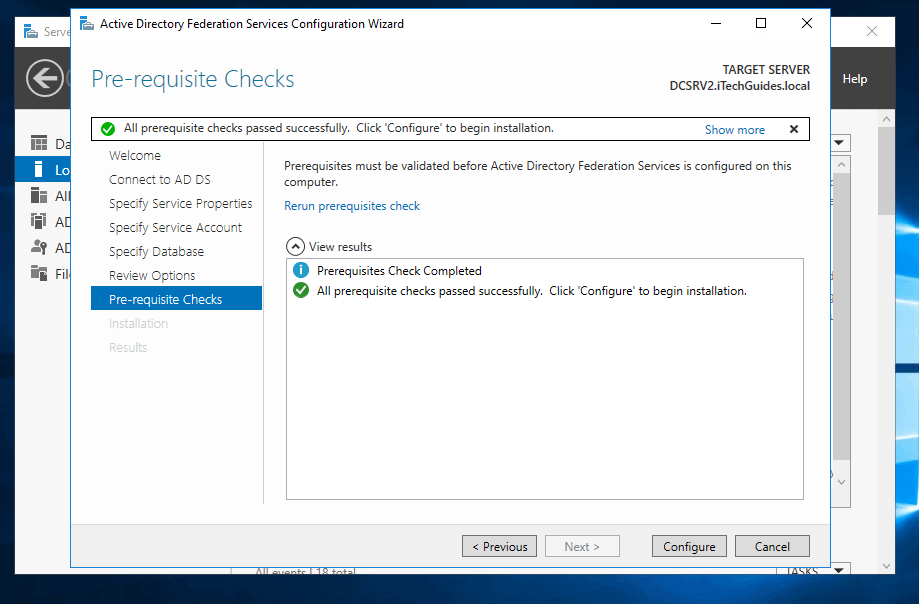The height and width of the screenshot is (604, 919).
Task: Click the green success checkmark icon
Action: (x=107, y=128)
